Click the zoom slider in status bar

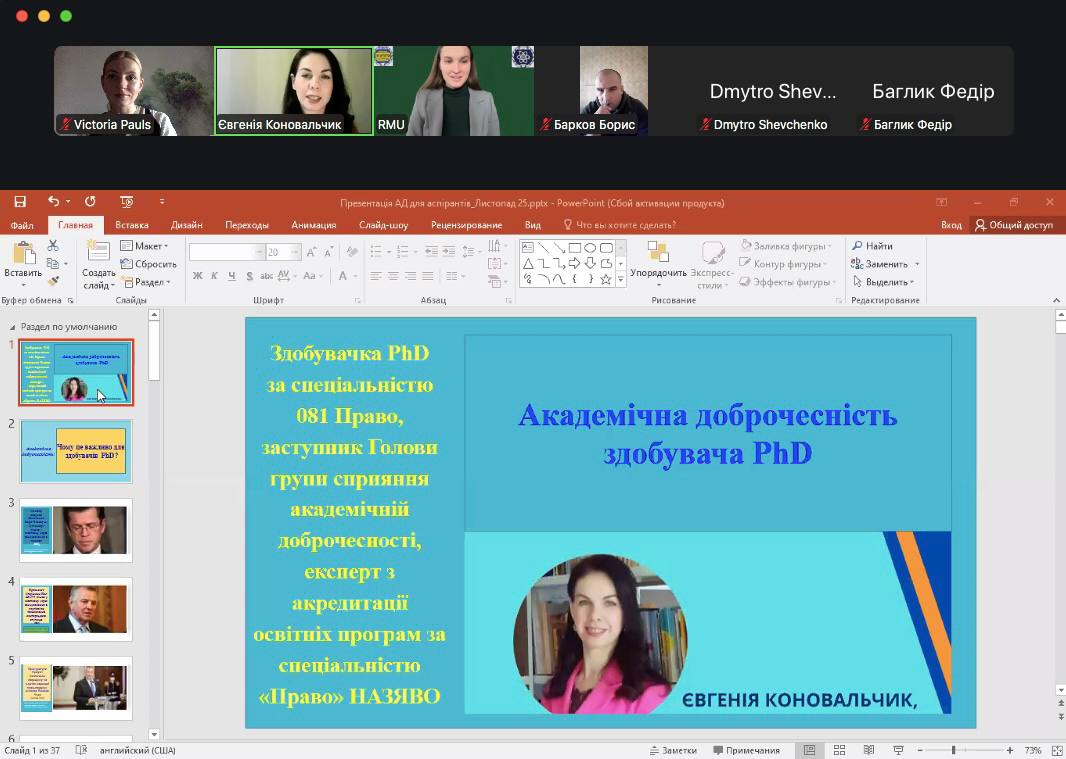tap(953, 750)
